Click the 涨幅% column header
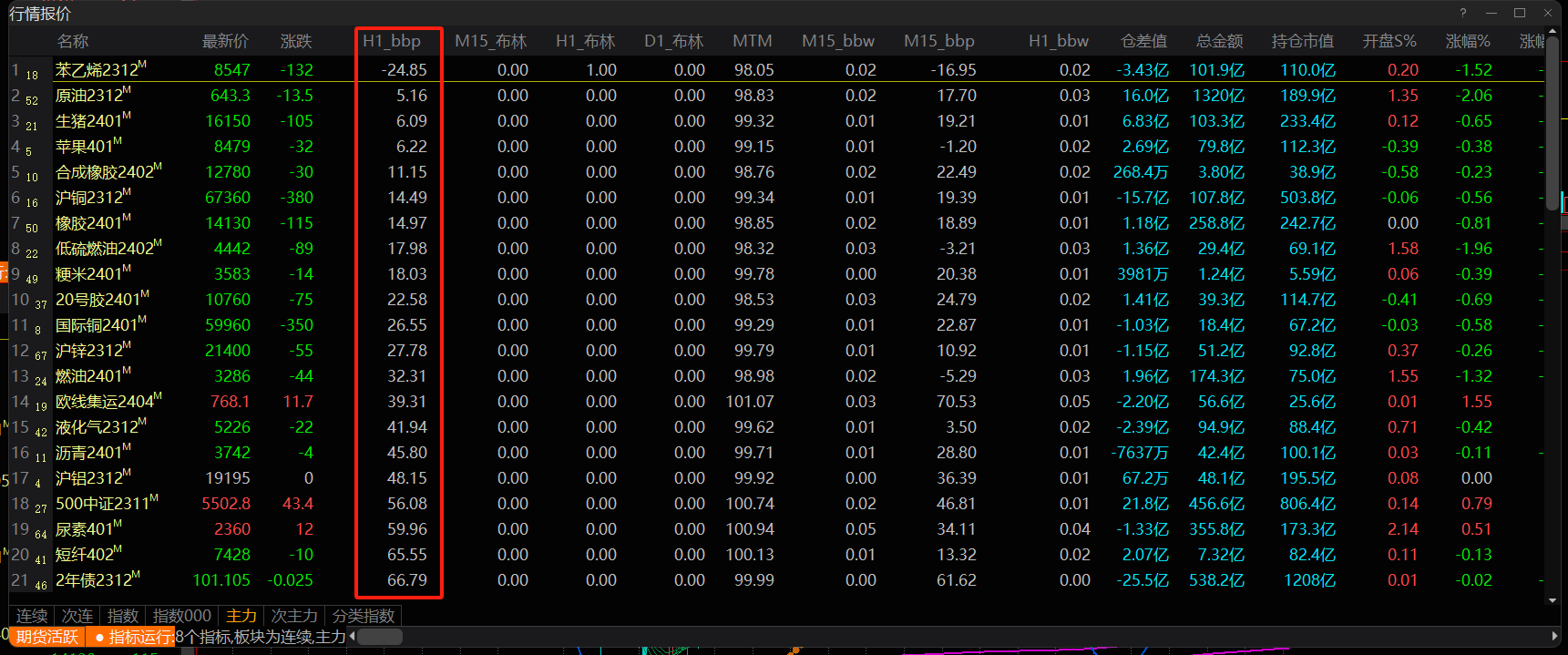This screenshot has height=655, width=1568. pyautogui.click(x=1468, y=41)
